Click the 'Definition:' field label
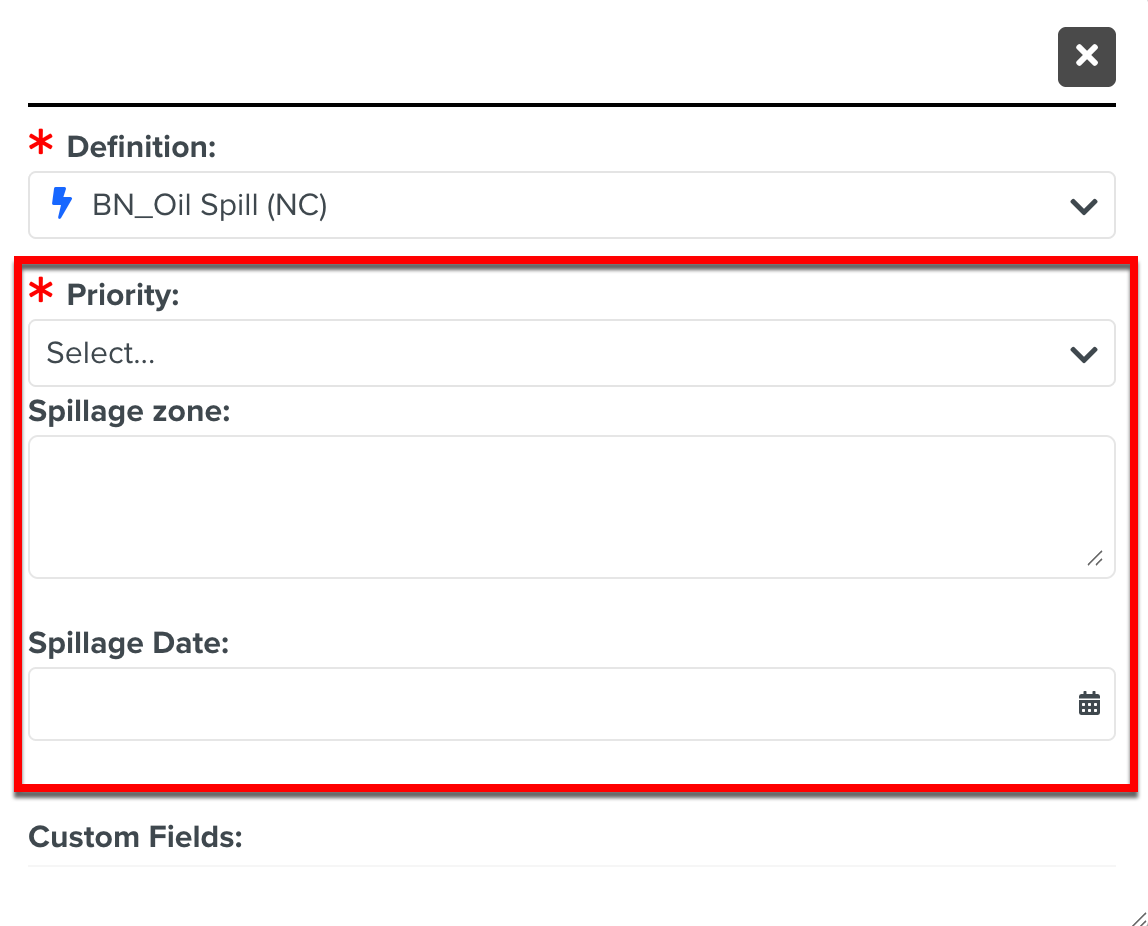Screen dimensions: 1148x926 pos(141,147)
